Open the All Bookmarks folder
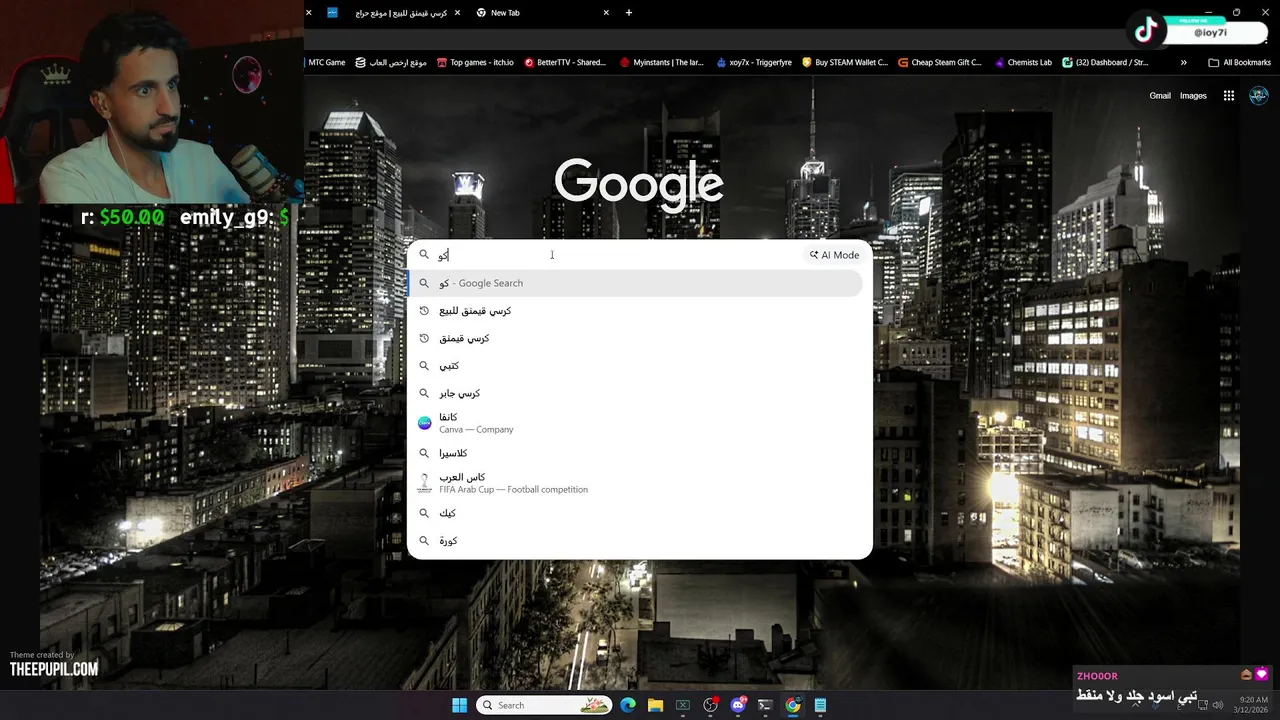This screenshot has height=720, width=1280. (1239, 62)
